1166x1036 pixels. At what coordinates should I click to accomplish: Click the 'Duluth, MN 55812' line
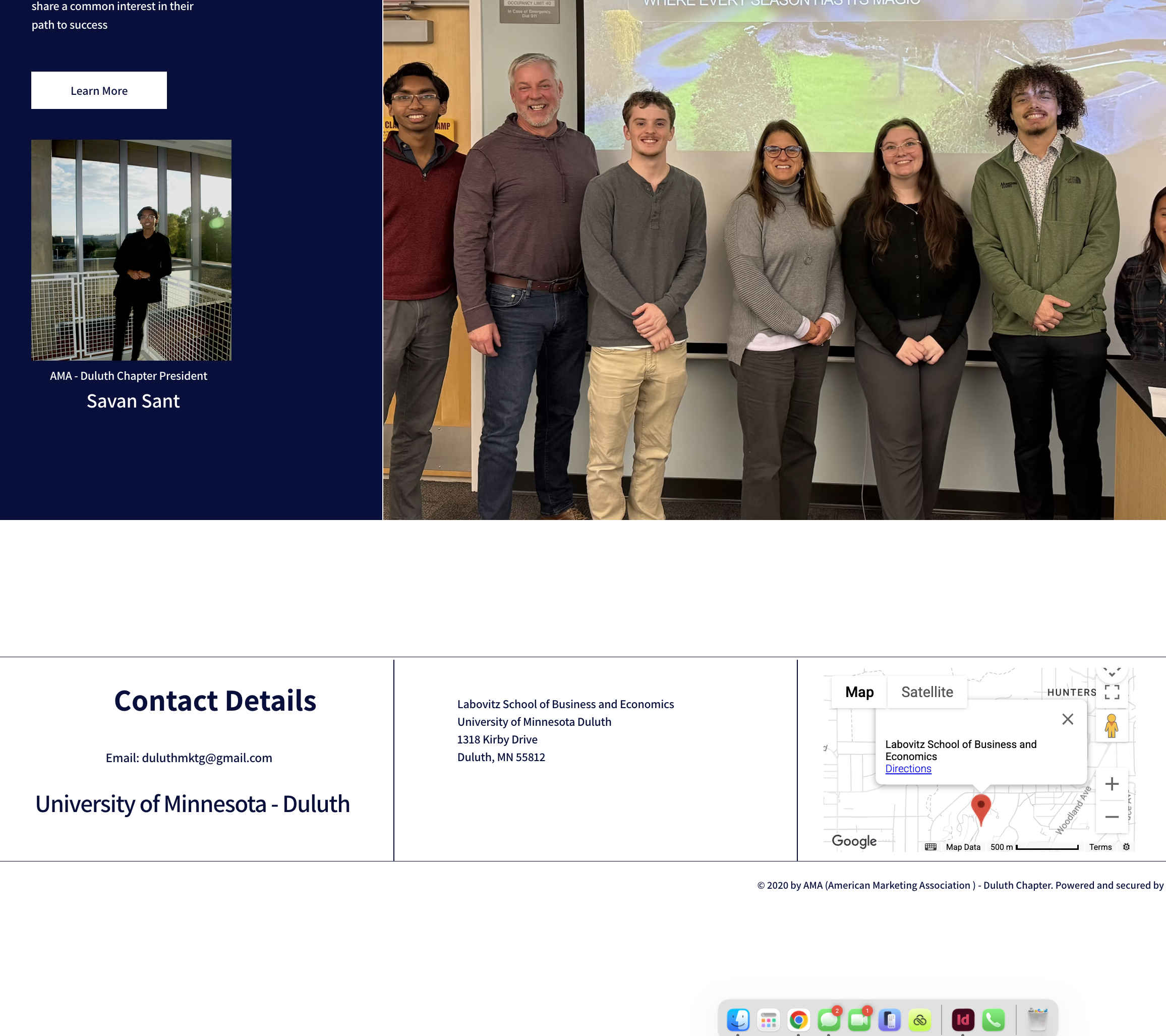(x=501, y=757)
